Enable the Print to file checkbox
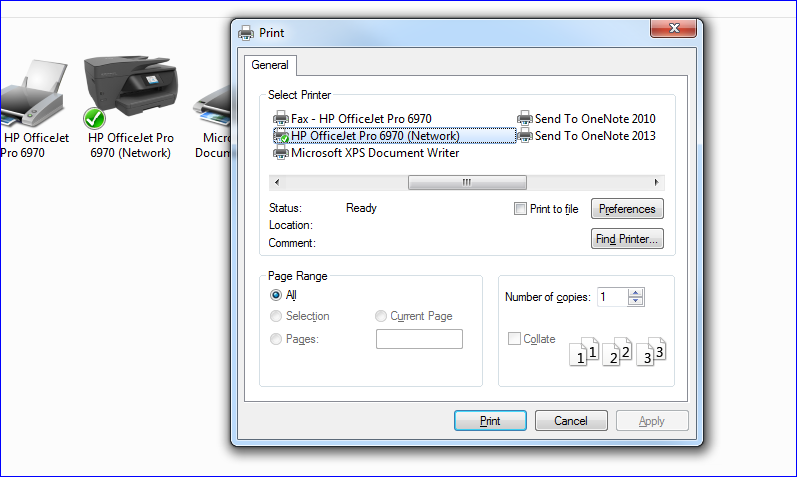The image size is (797, 477). click(520, 208)
